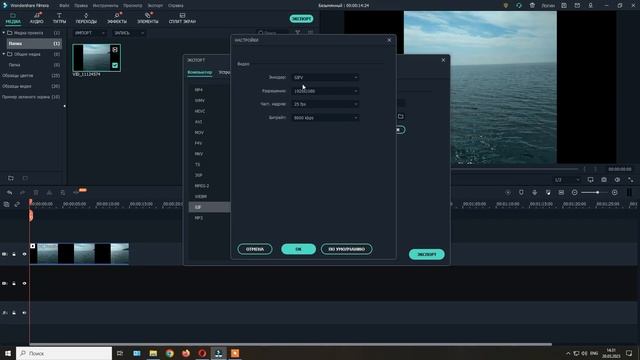The height and width of the screenshot is (360, 640).
Task: Open Firefox from the Windows taskbar
Action: click(x=186, y=353)
